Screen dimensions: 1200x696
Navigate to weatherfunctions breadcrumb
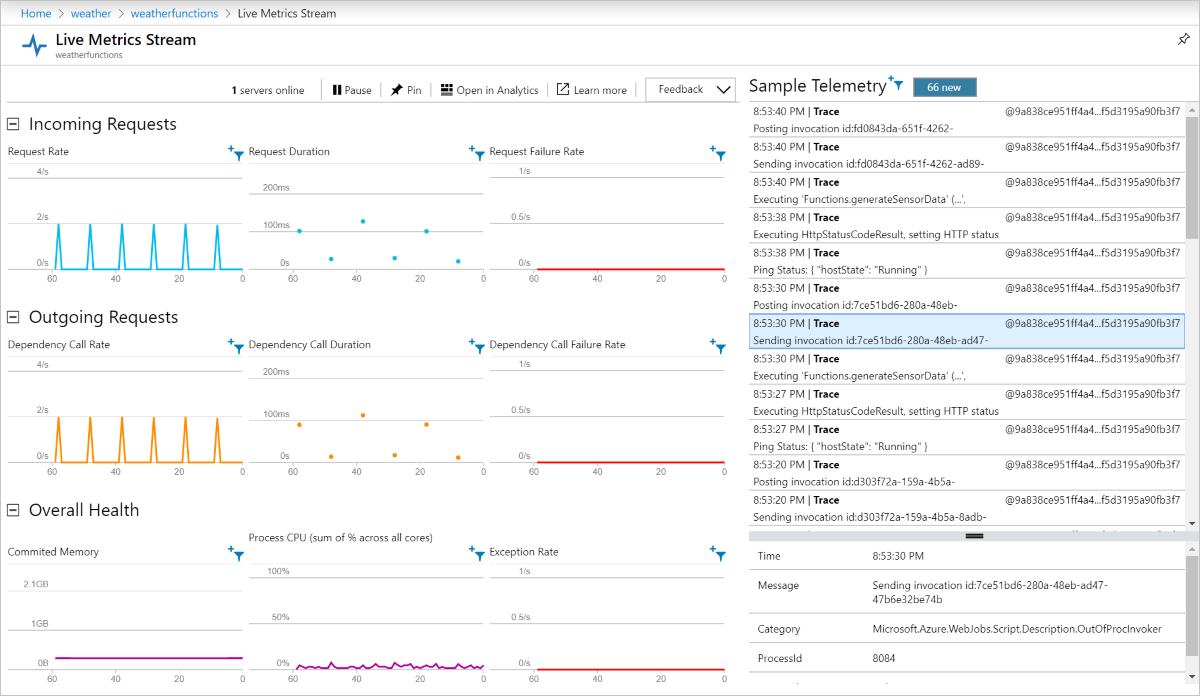174,13
